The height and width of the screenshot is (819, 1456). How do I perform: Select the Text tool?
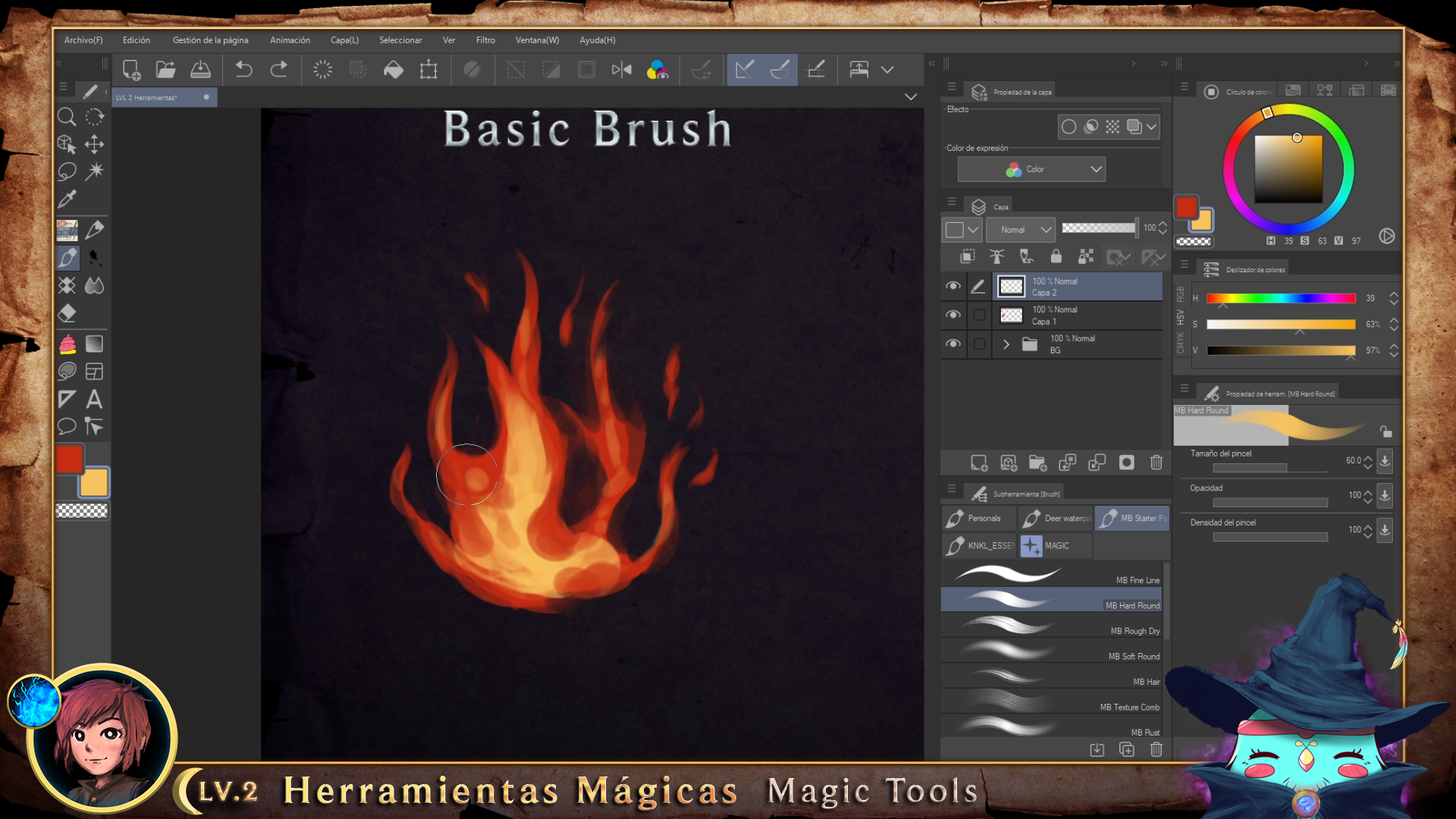(94, 399)
